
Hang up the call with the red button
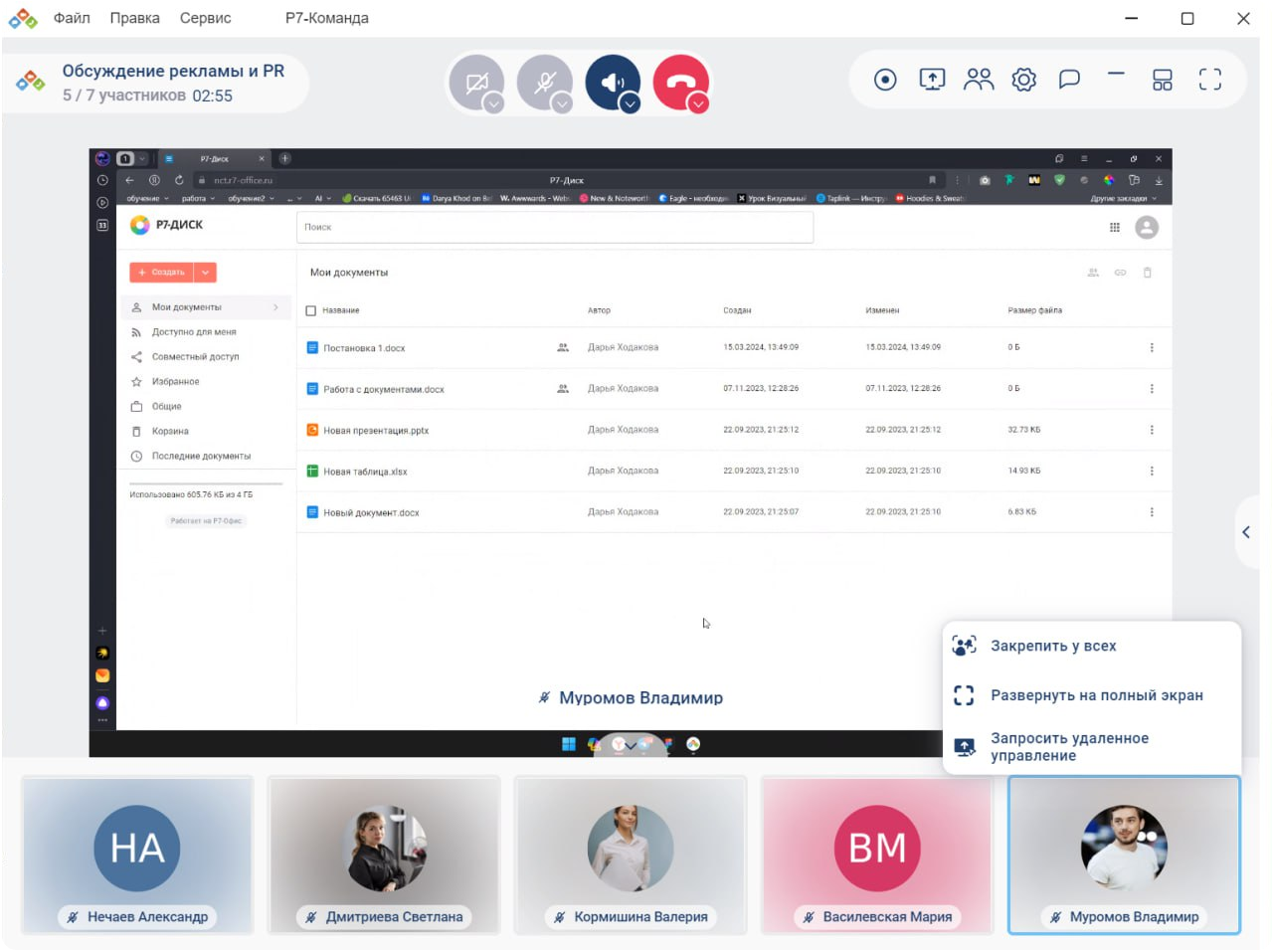(x=681, y=83)
